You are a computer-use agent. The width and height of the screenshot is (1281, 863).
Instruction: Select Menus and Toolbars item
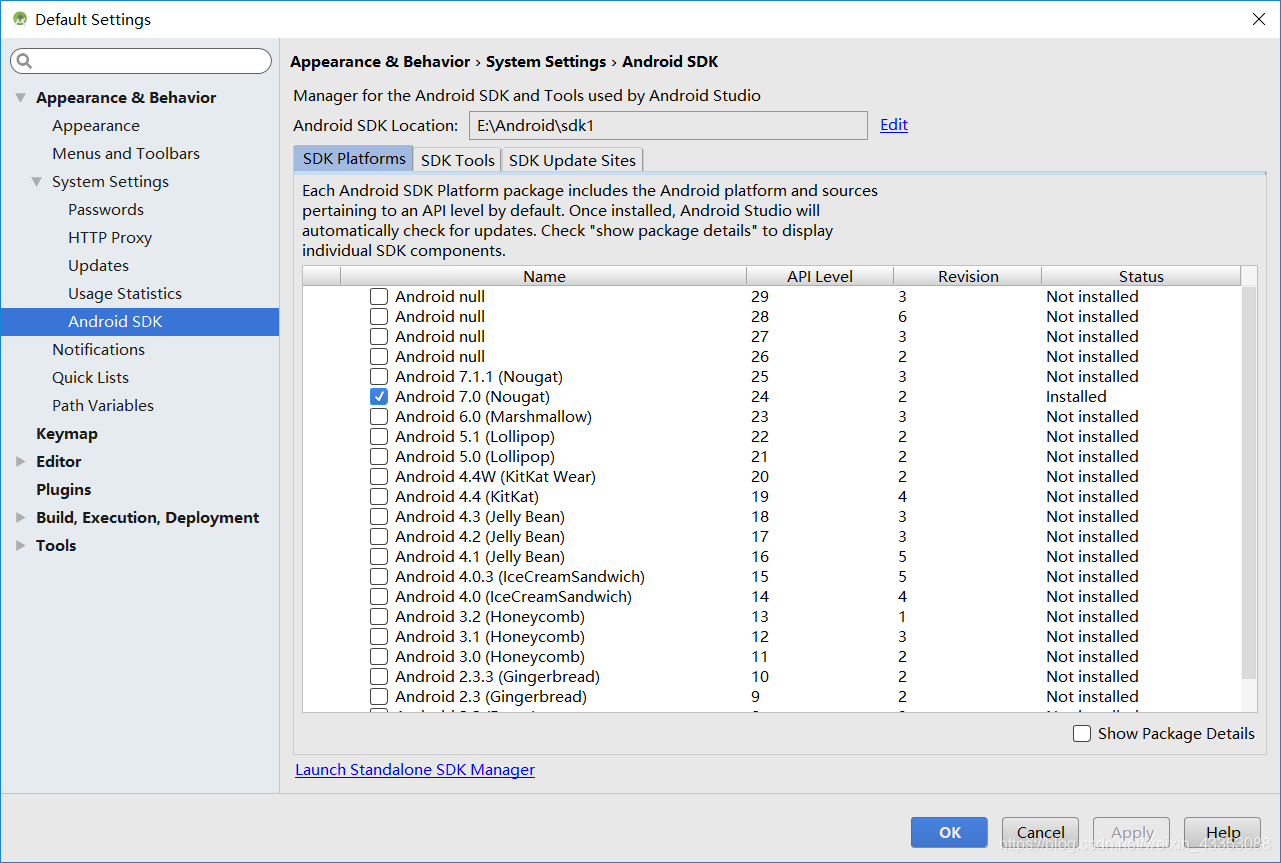pos(126,154)
